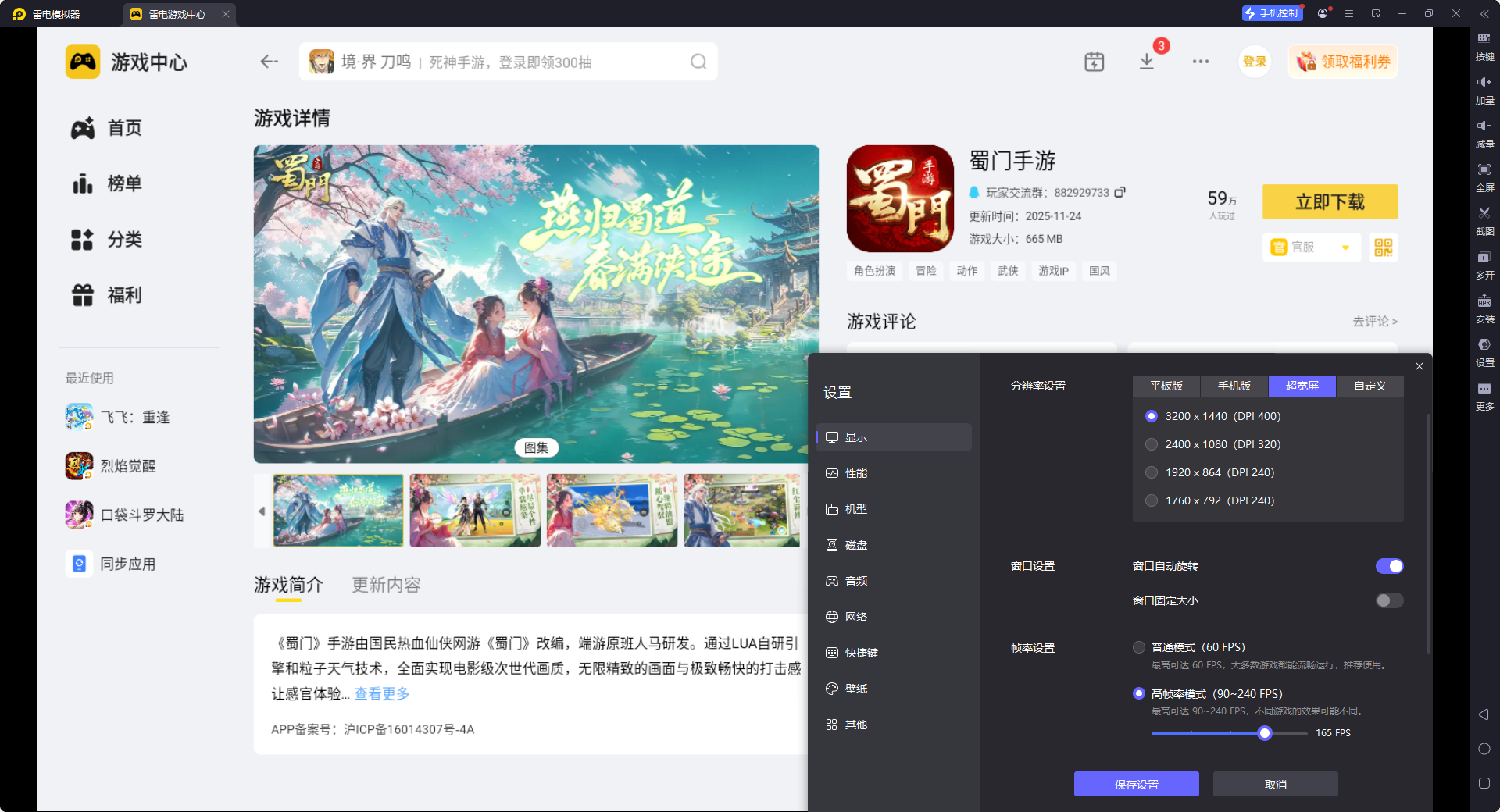Viewport: 1500px width, 812px height.
Task: Select the 音频 settings section
Action: [x=857, y=580]
